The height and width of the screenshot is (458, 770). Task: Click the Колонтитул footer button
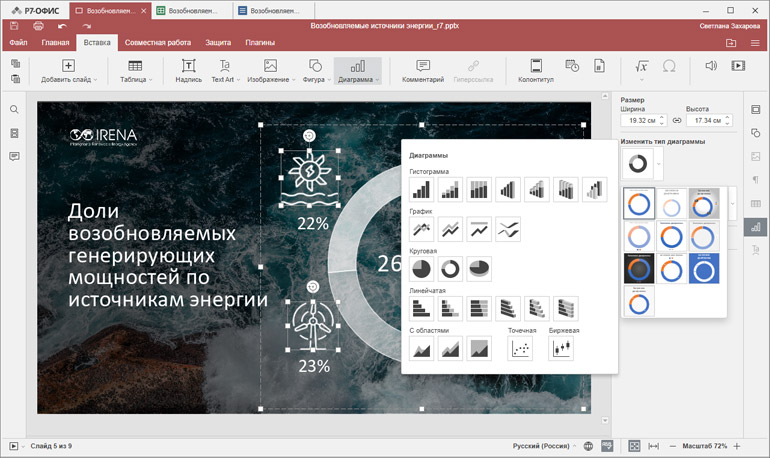(x=535, y=70)
